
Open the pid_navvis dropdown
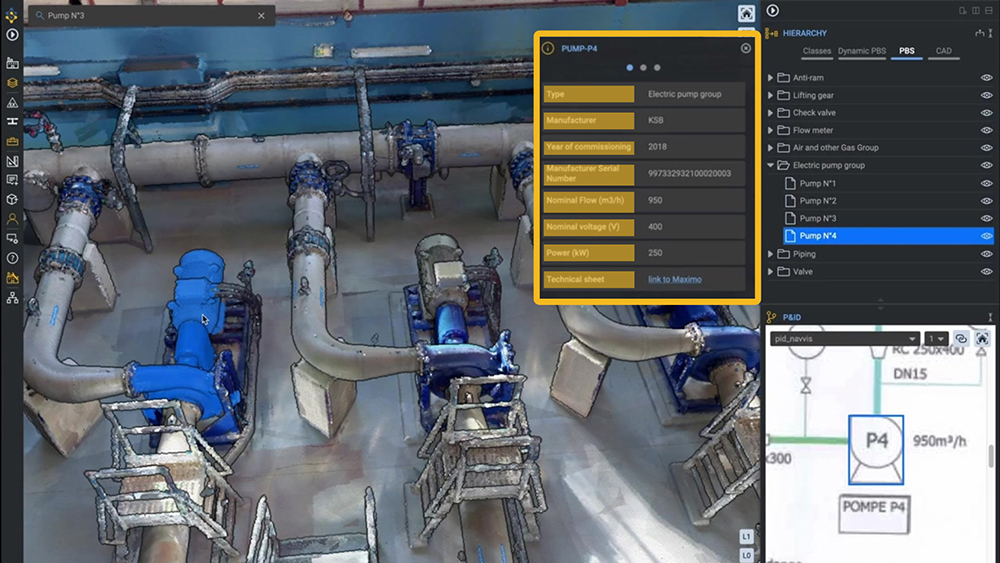843,339
